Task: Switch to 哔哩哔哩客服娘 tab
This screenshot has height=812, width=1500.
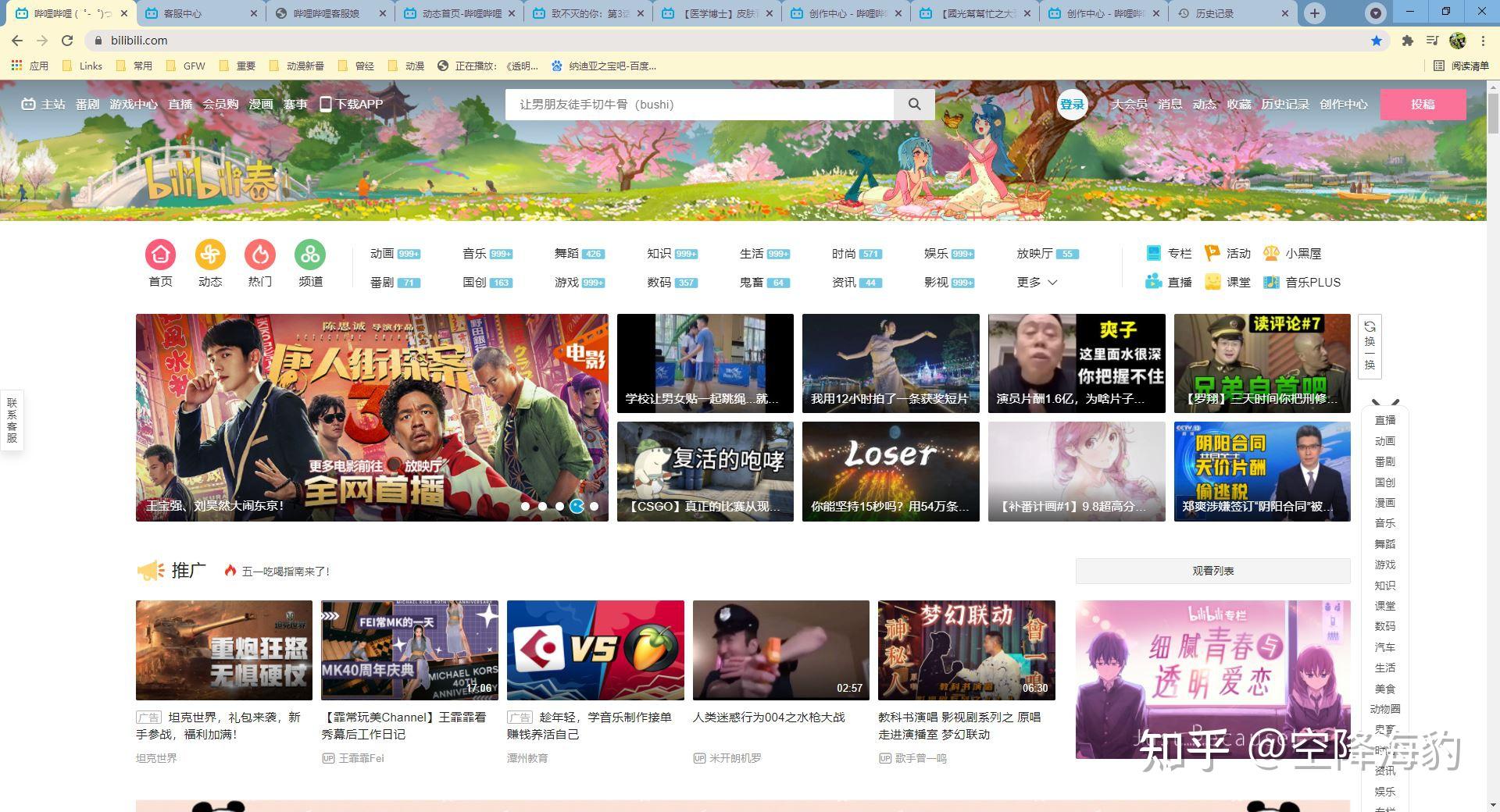Action: tap(330, 13)
